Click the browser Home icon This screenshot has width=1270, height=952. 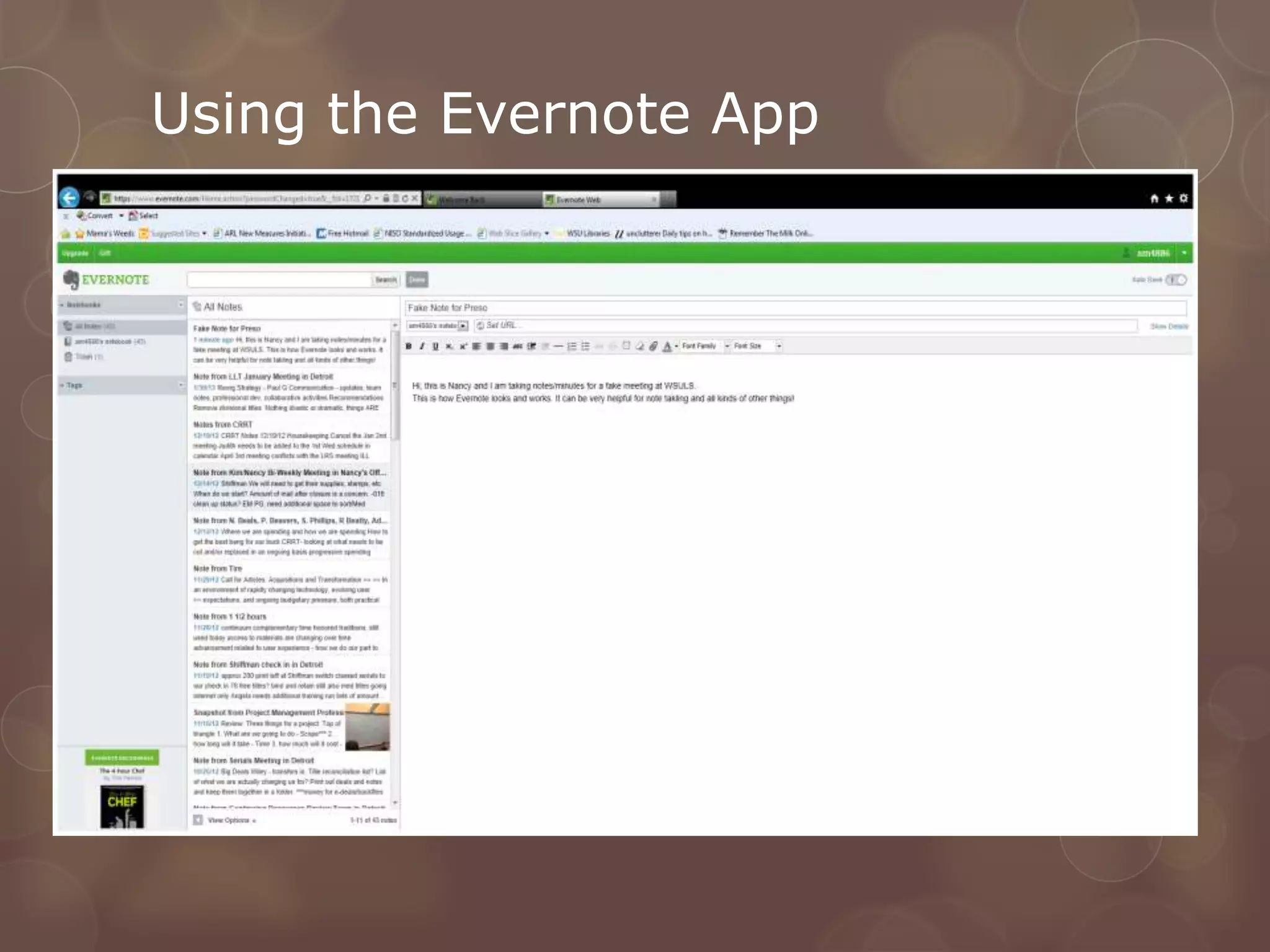point(1154,198)
